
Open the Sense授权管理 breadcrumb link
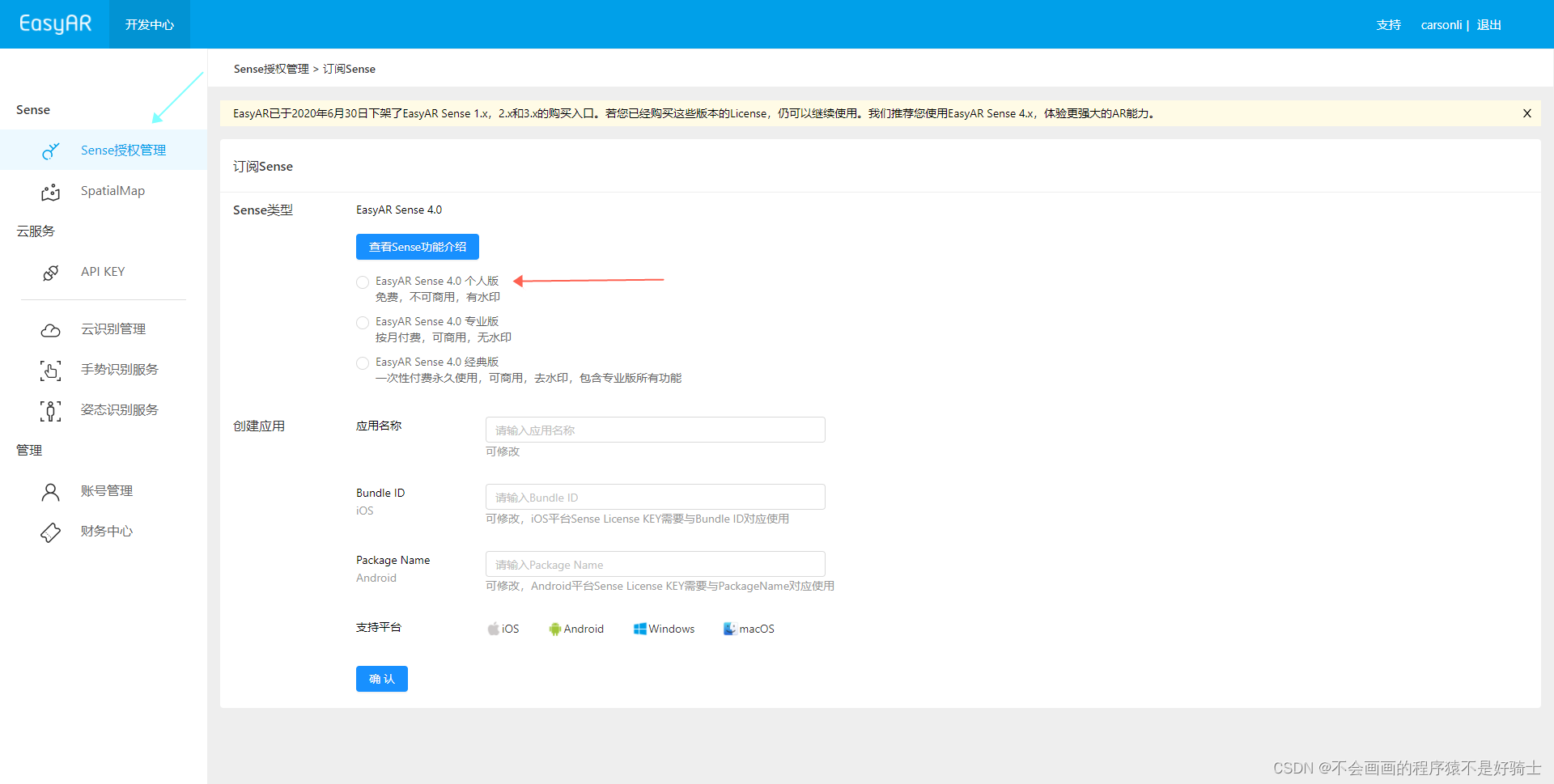[x=270, y=69]
